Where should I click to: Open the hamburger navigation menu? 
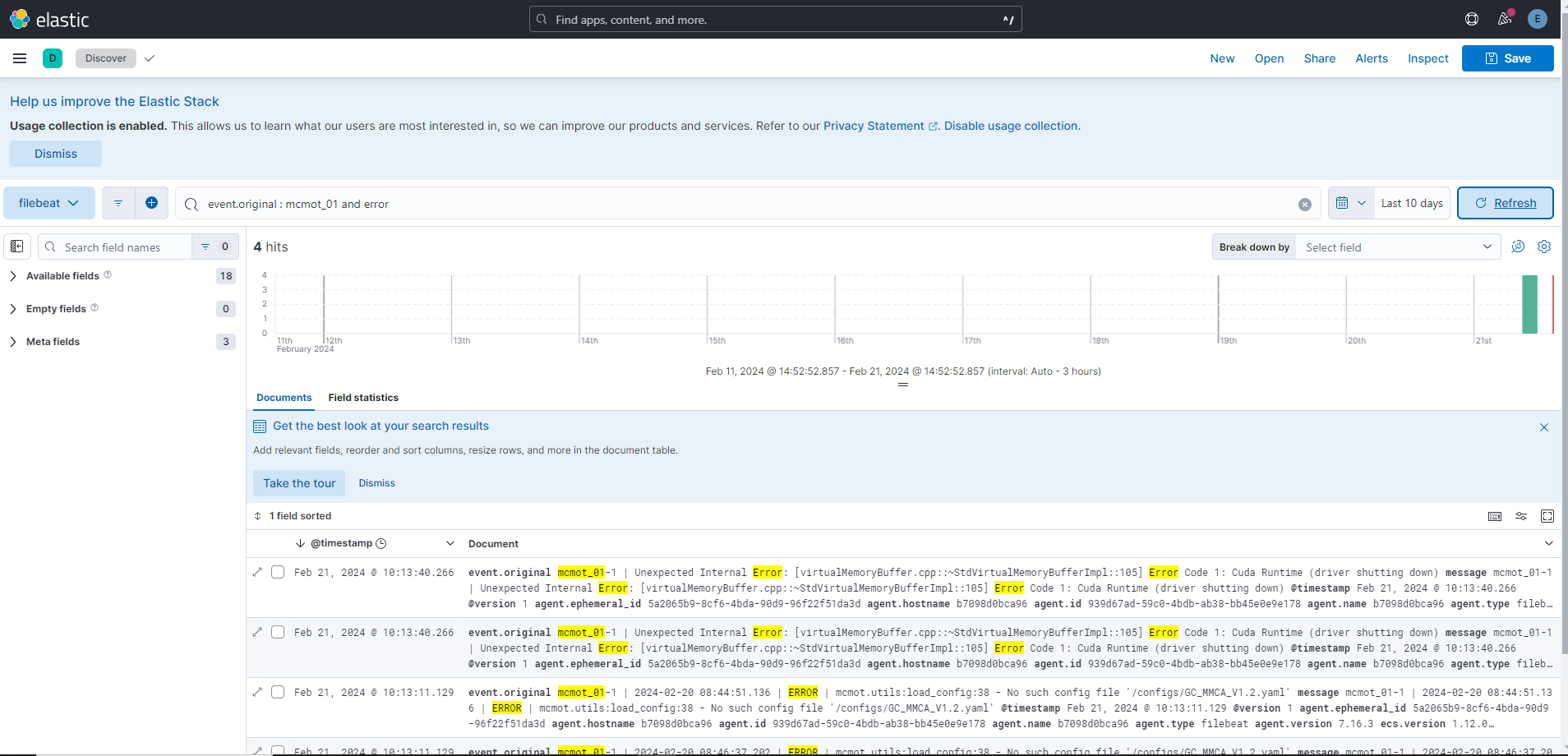(x=20, y=58)
